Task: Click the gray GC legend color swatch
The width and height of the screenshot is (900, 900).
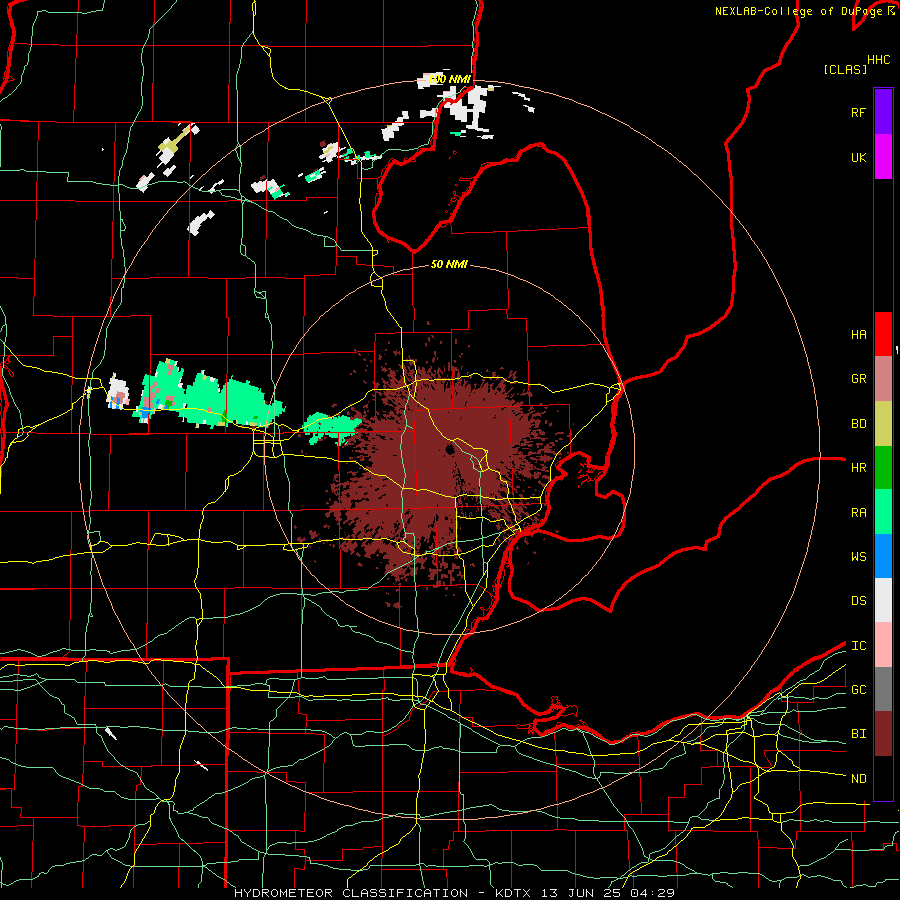Action: pos(883,689)
